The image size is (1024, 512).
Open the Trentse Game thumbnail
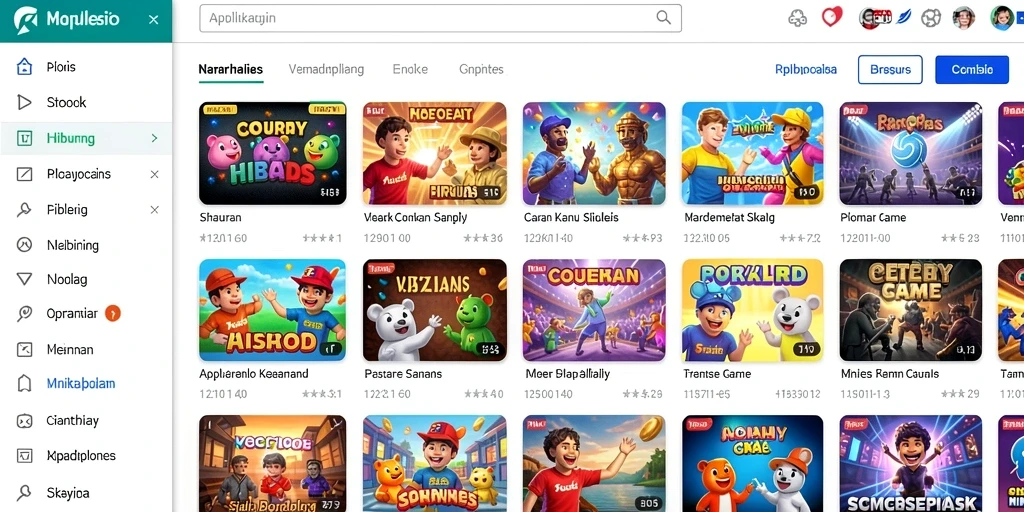[752, 310]
